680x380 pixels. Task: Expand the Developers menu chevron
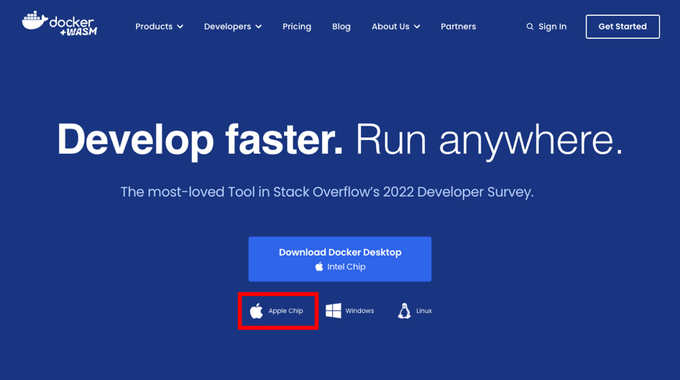(x=258, y=27)
